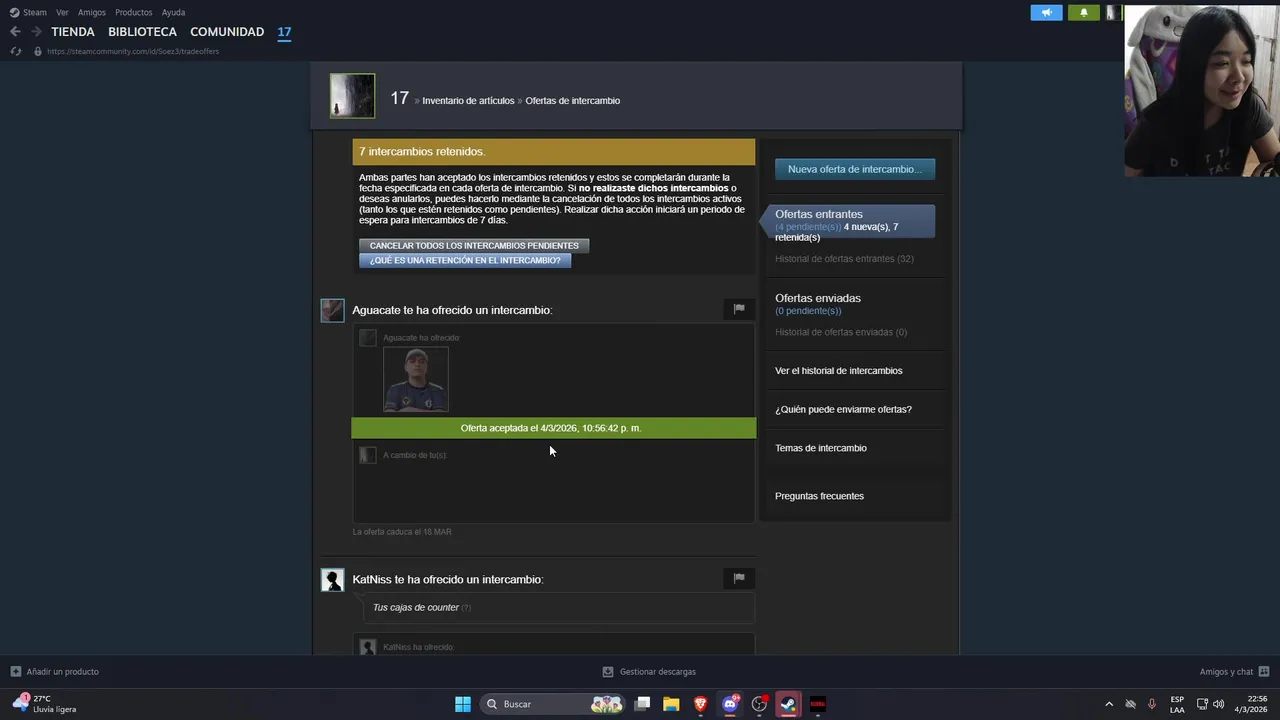
Task: View the item offered by Aguacate
Action: point(416,379)
